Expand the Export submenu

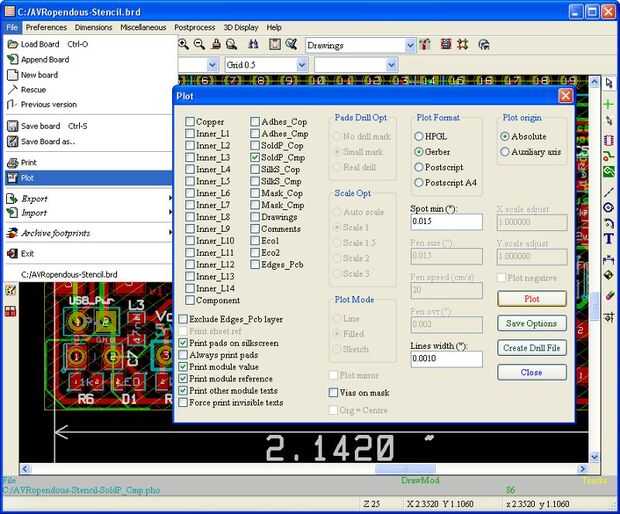(89, 198)
